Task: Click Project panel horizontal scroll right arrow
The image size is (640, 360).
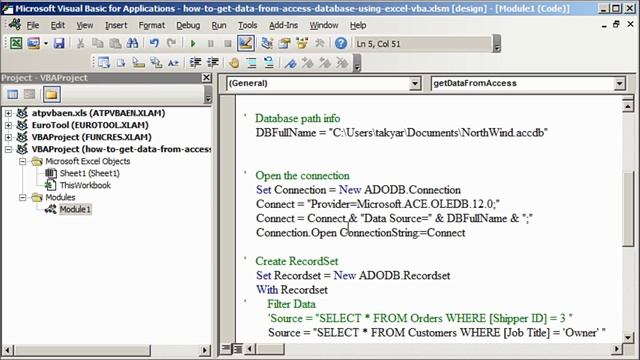Action: [204, 350]
